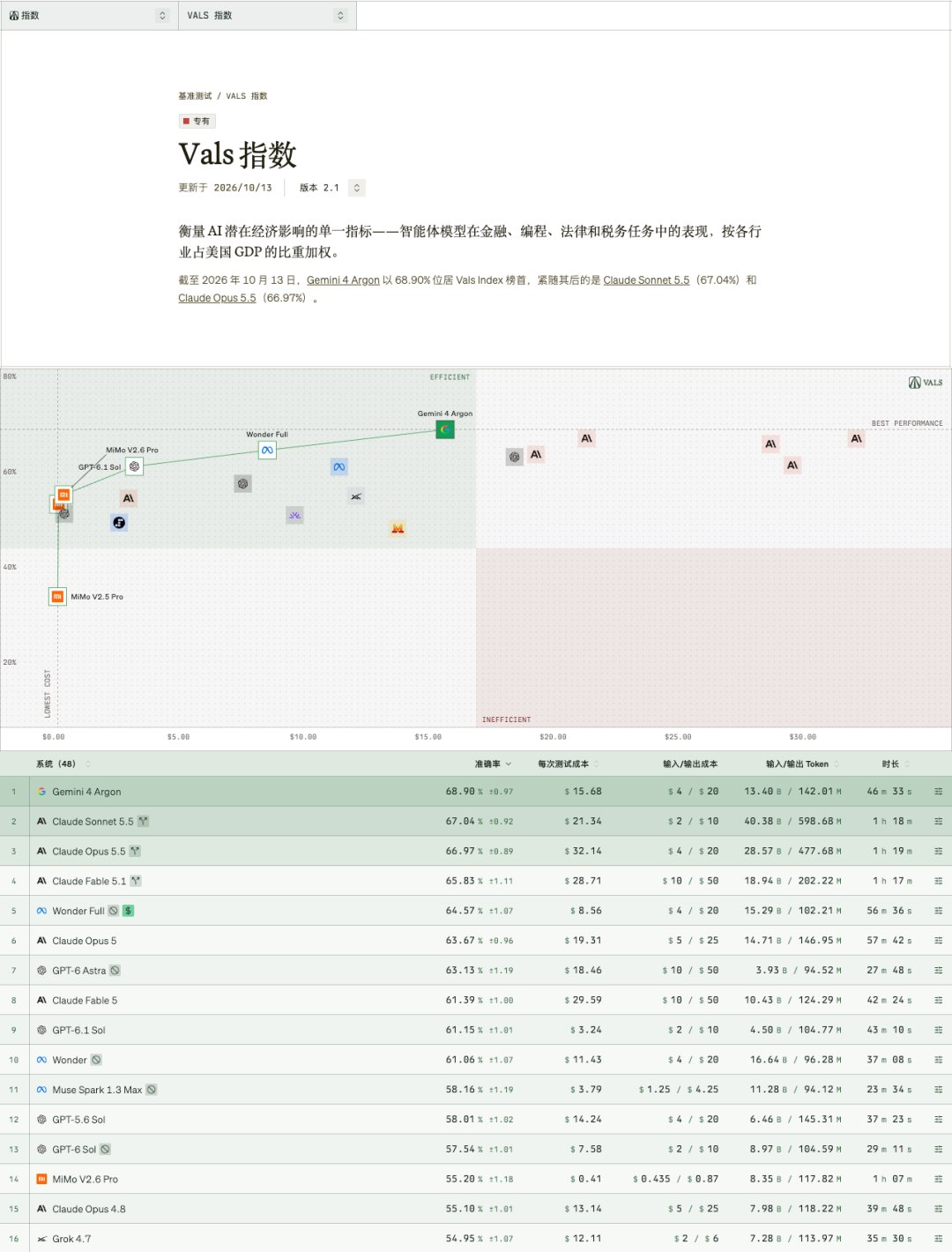Screen dimensions: 952x1252
Task: Open the VALS 指数 dropdown
Action: tap(267, 16)
